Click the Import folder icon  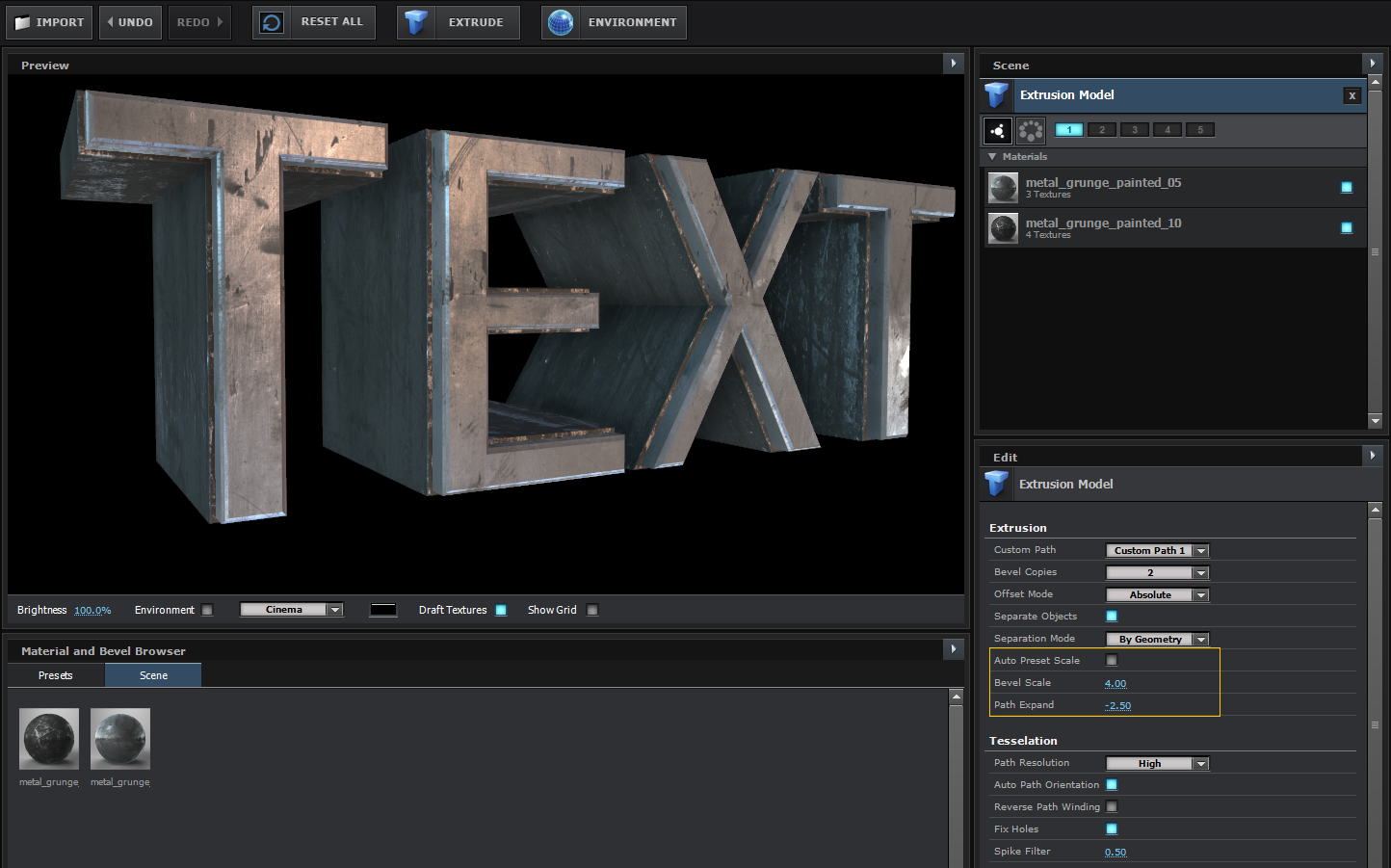23,22
